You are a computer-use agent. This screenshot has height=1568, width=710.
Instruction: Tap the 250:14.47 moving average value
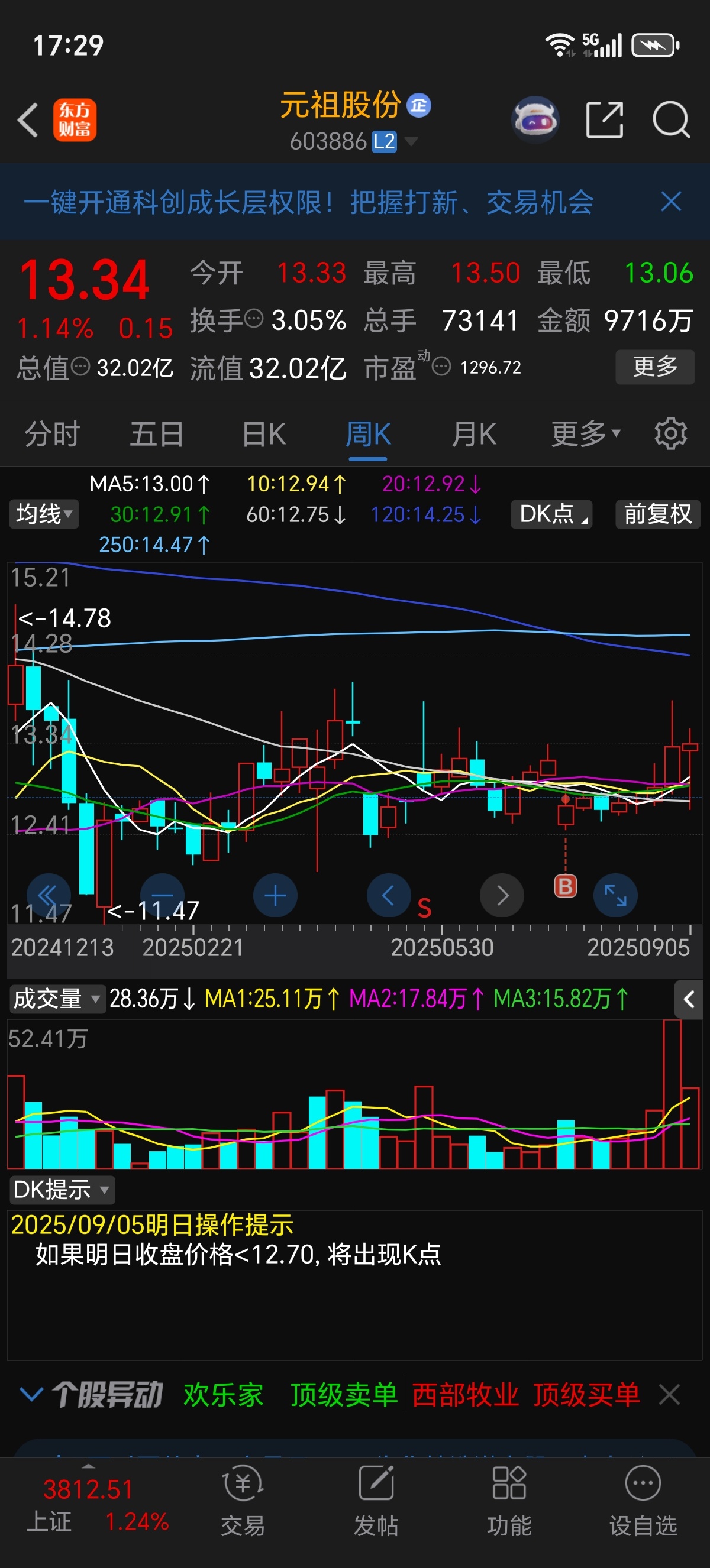coord(154,544)
